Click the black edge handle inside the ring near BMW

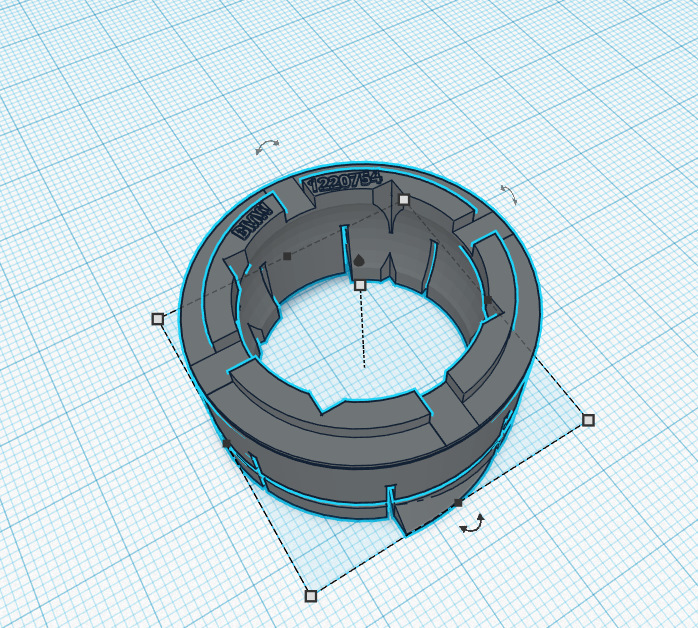(x=287, y=256)
